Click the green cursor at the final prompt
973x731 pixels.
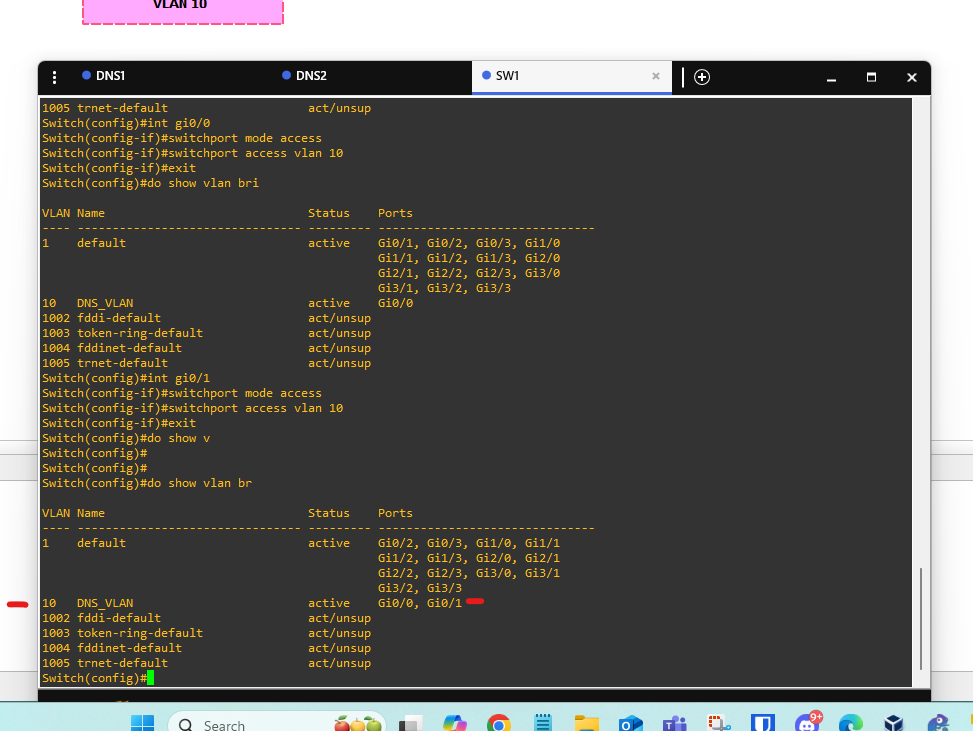(x=150, y=678)
